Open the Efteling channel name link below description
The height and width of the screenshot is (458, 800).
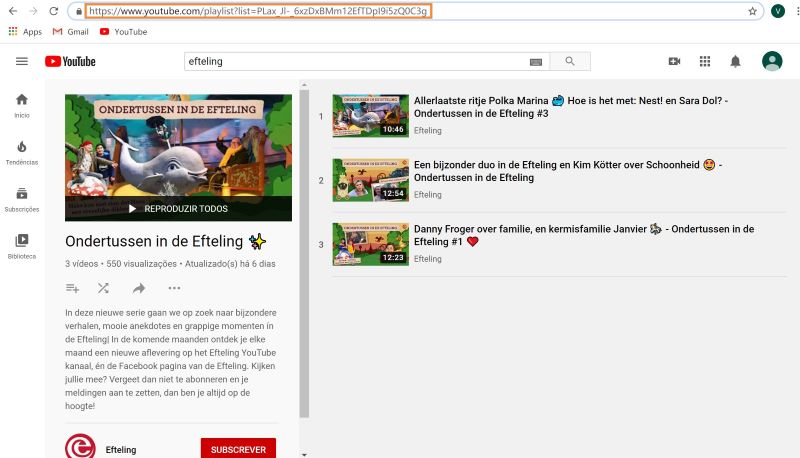click(121, 450)
